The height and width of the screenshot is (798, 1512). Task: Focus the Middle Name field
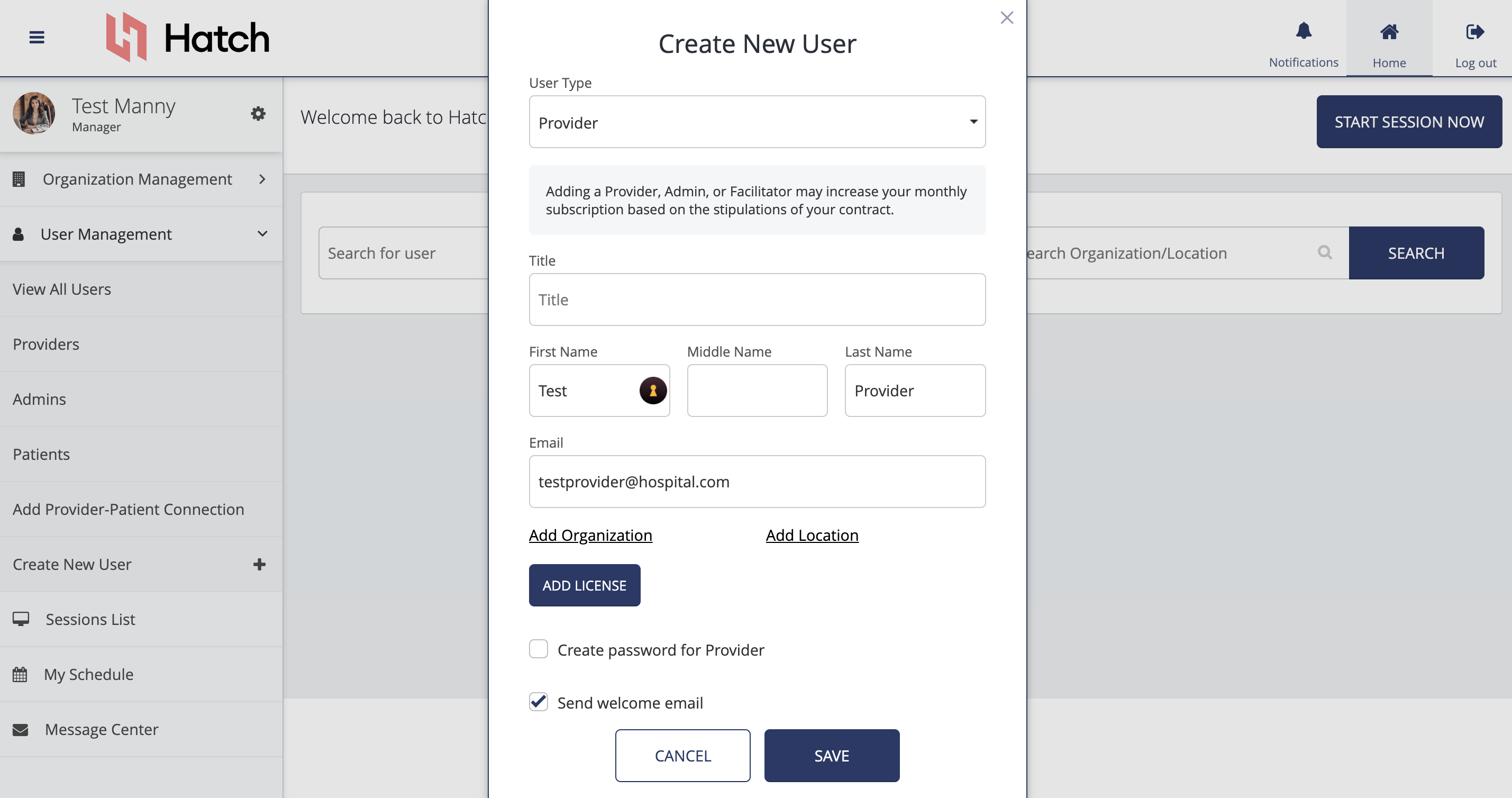(757, 391)
